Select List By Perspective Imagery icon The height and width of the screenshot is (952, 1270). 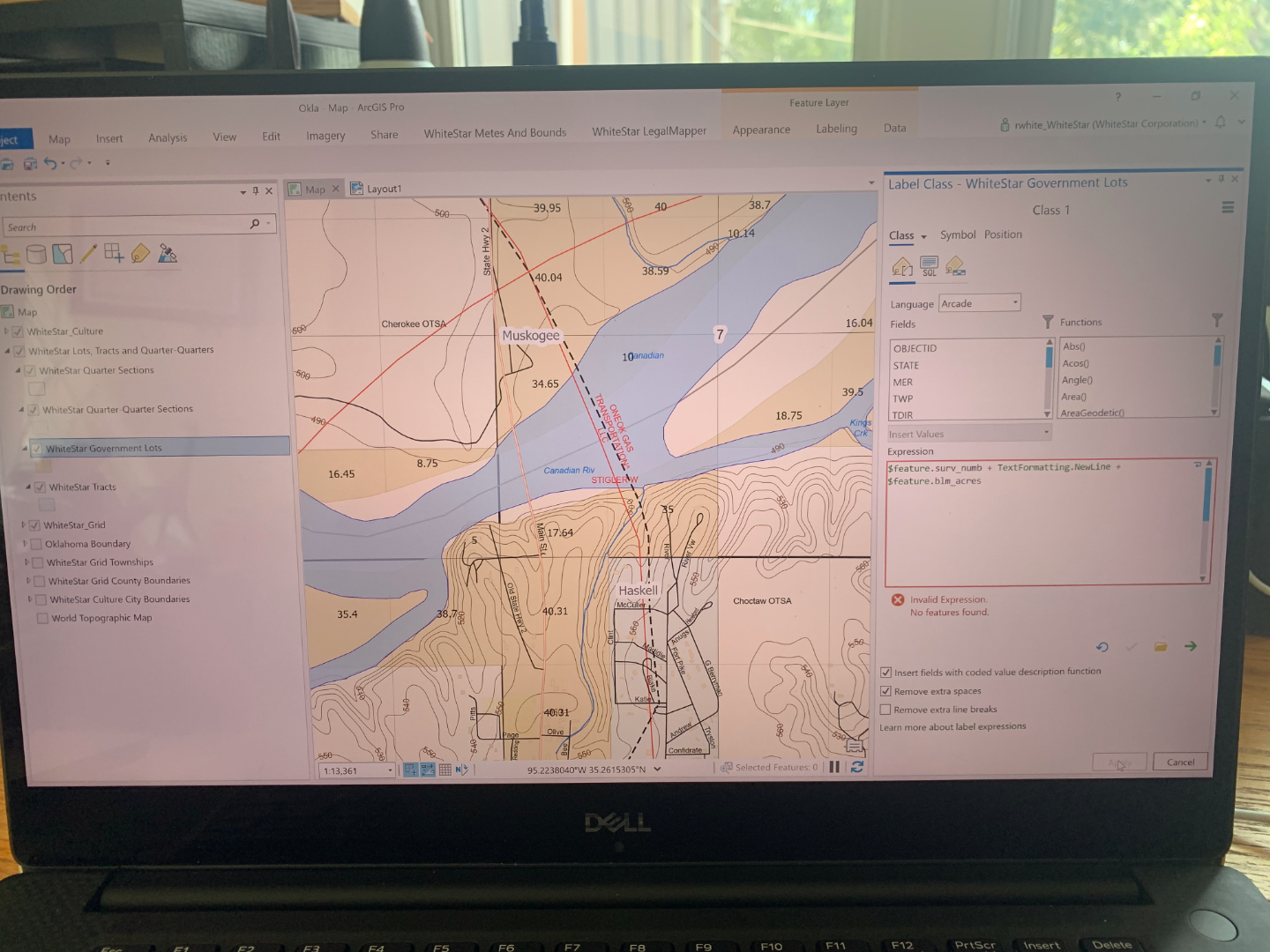pyautogui.click(x=168, y=254)
